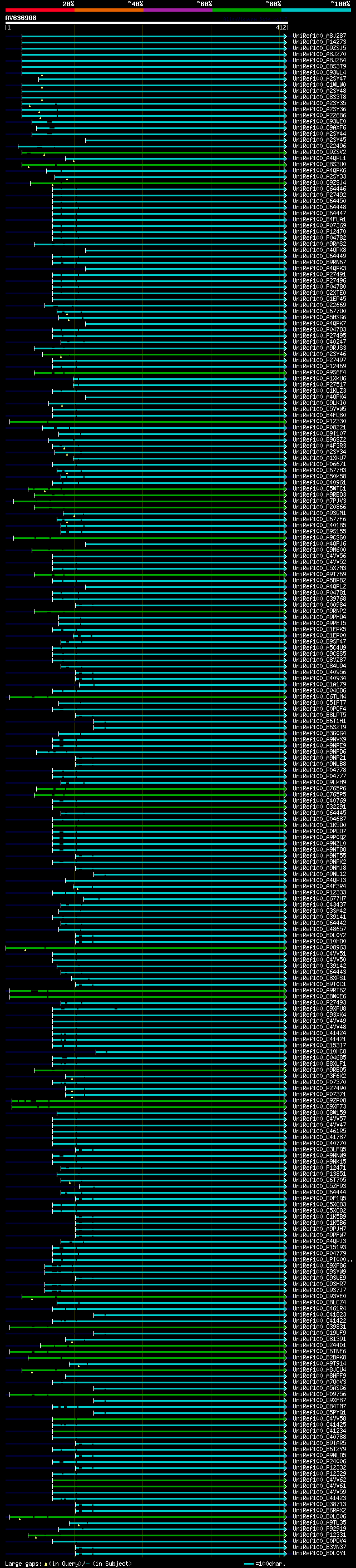
Task: Select label UniRef100_P20866
Action: (x=319, y=507)
